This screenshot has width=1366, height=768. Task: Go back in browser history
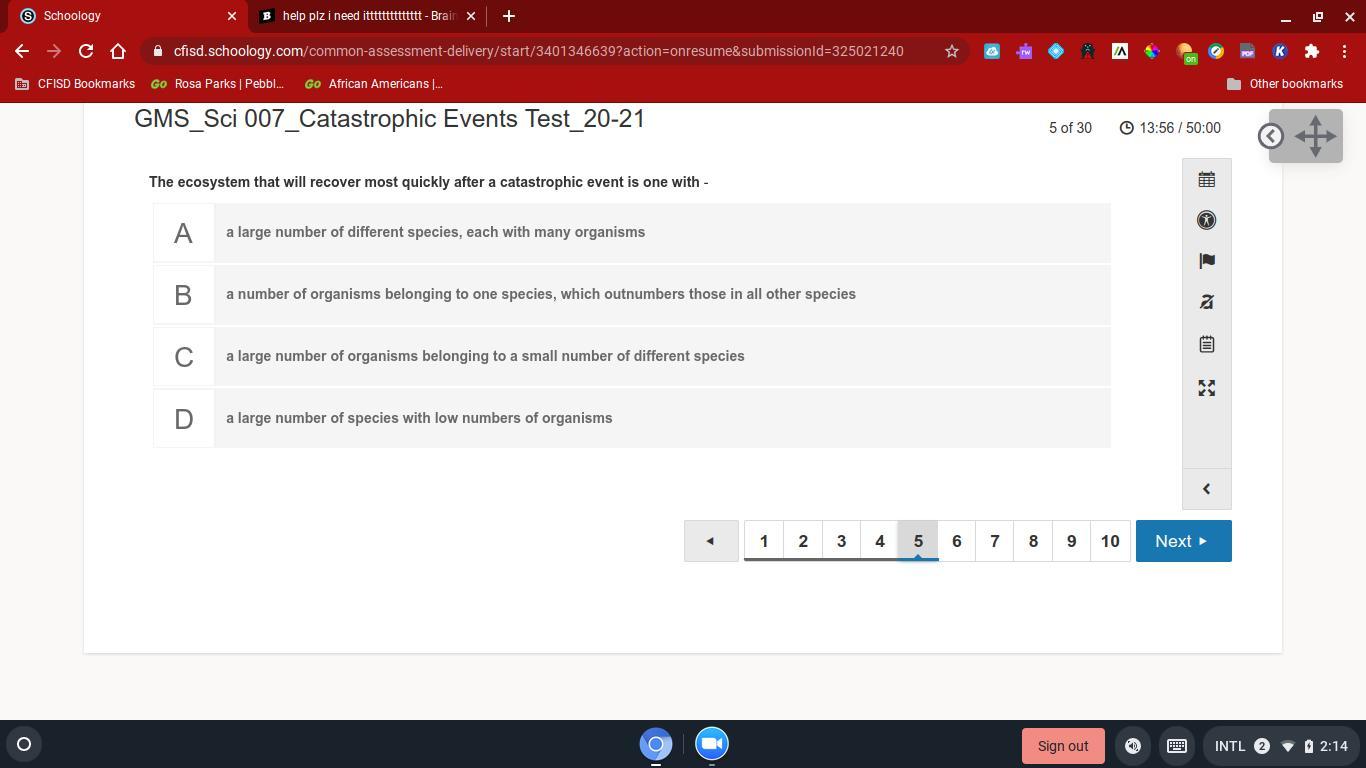pos(22,51)
